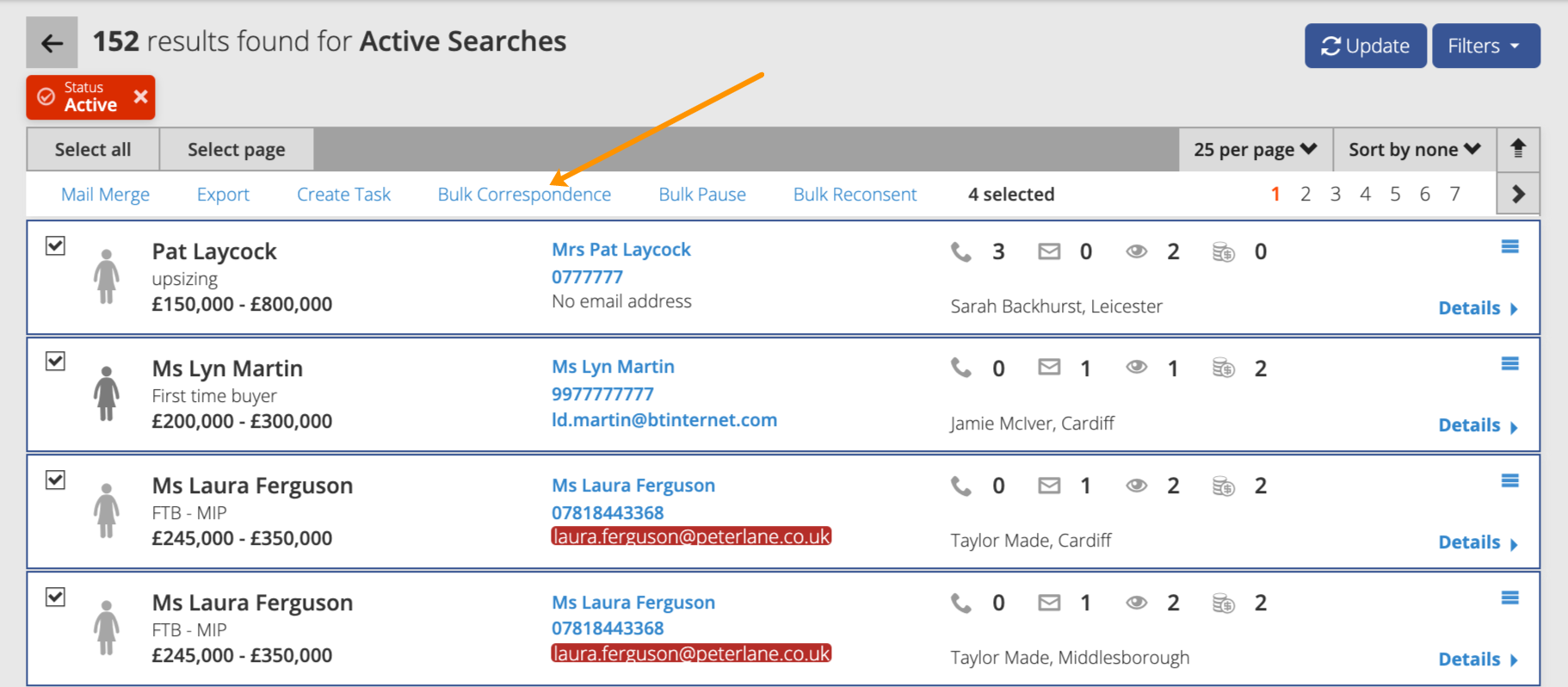Viewport: 1568px width, 687px height.
Task: Choose Create Task action
Action: pos(343,195)
